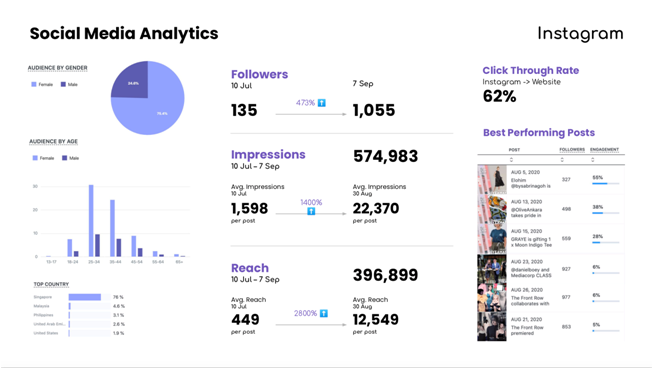Viewport: 653px width, 369px height.
Task: Click the Click Through Rate heading
Action: coord(531,70)
